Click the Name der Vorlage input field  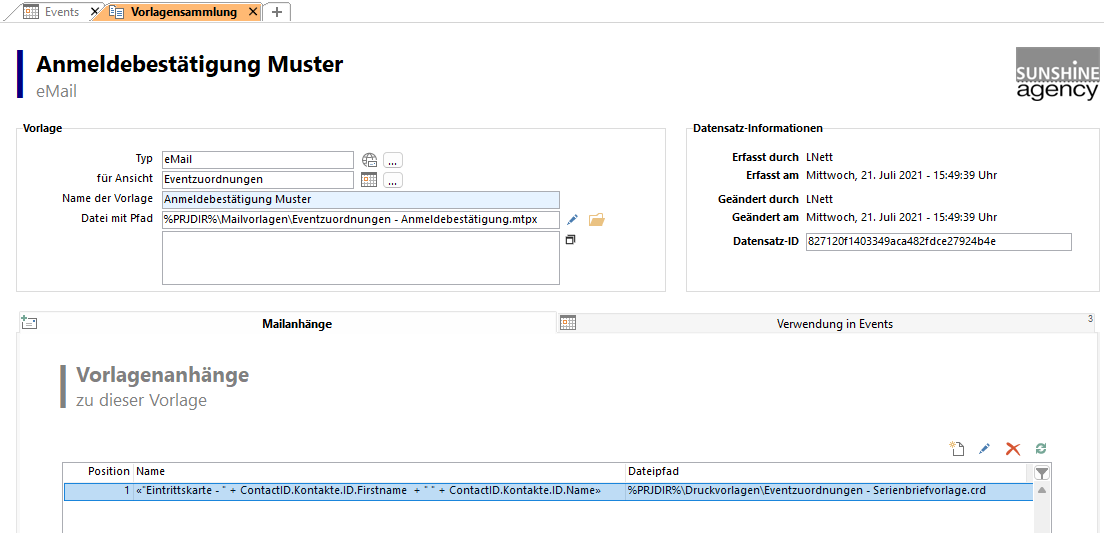[360, 199]
